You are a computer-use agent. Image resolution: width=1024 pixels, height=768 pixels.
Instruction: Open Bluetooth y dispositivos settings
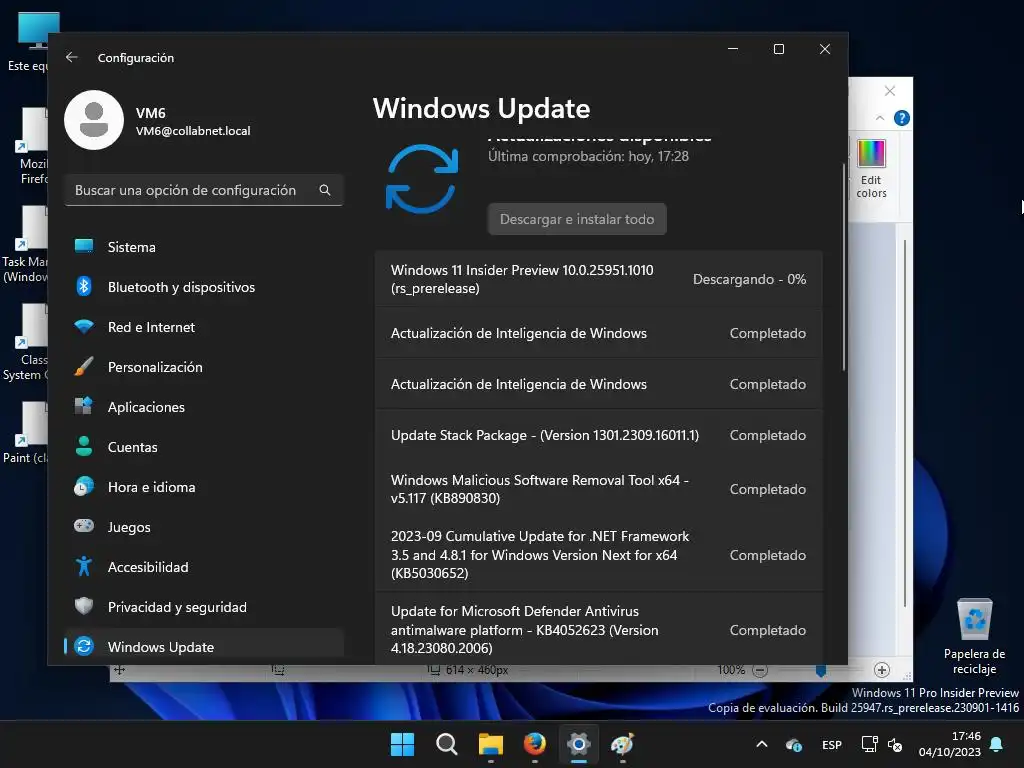pos(204,287)
